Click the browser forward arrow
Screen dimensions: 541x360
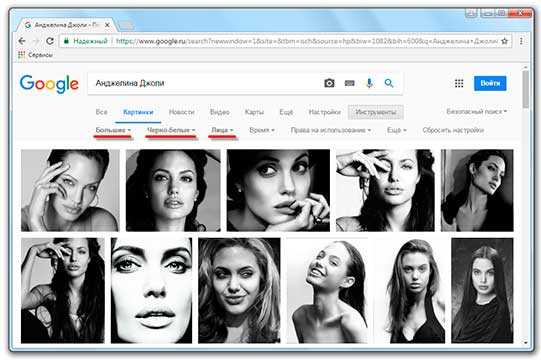(36, 41)
